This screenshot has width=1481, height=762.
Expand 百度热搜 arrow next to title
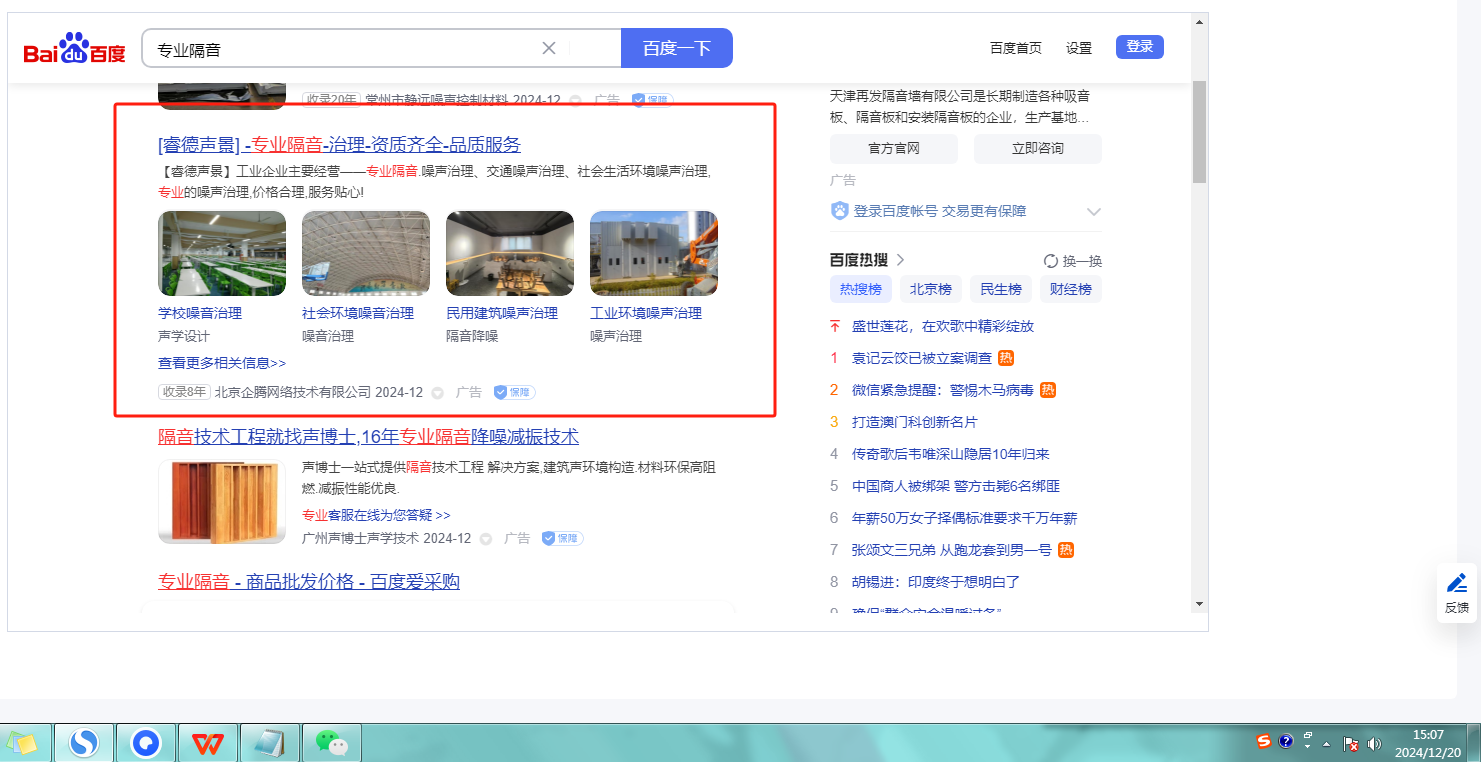coord(900,260)
